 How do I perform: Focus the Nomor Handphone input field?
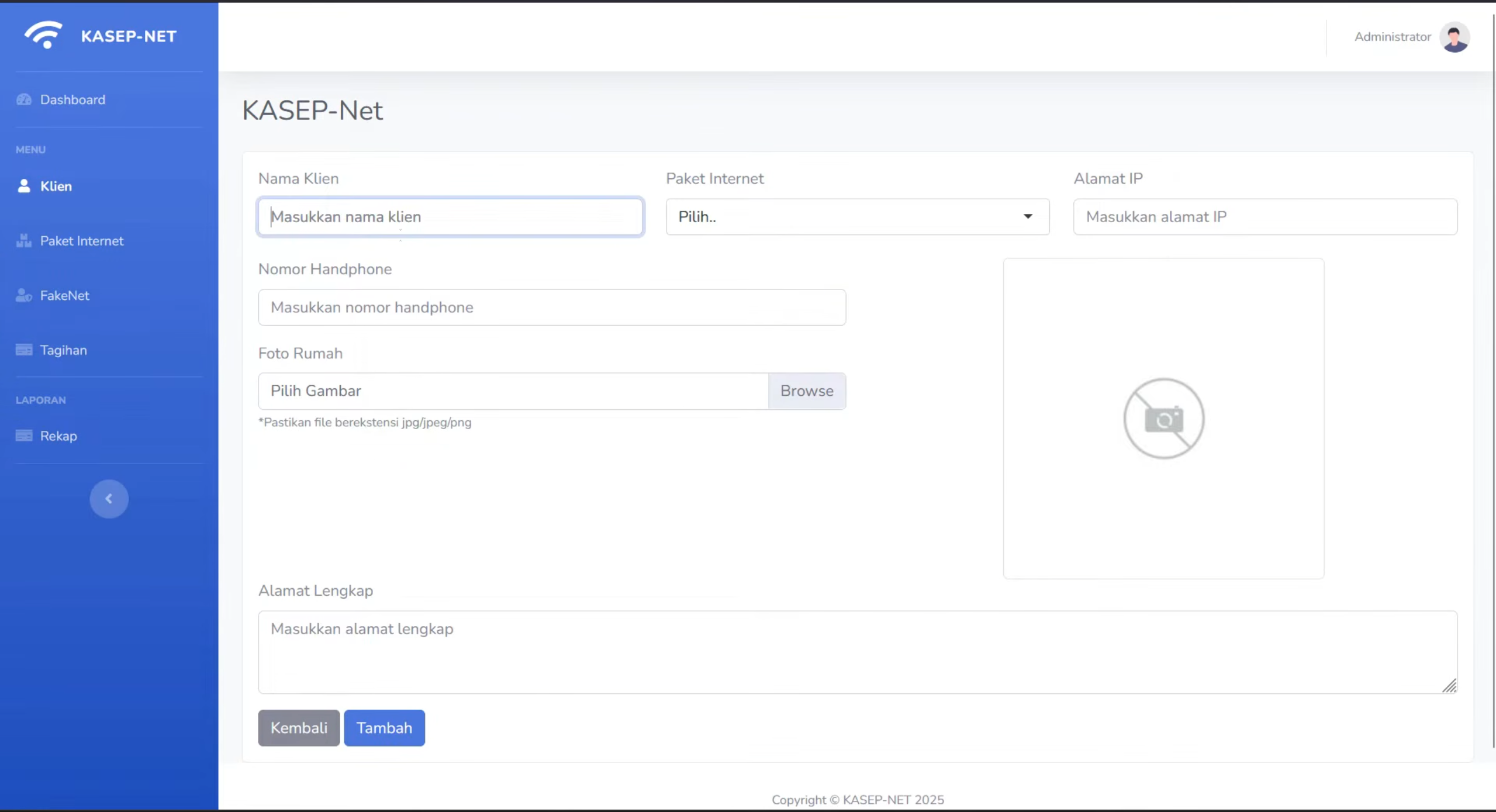(x=552, y=307)
